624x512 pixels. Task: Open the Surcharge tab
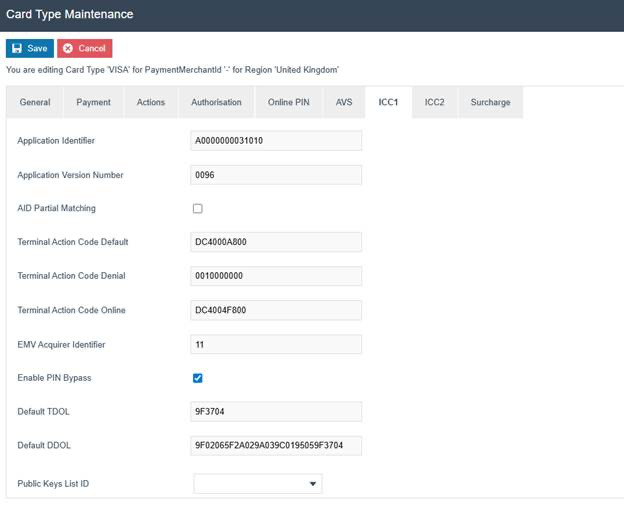coord(490,102)
